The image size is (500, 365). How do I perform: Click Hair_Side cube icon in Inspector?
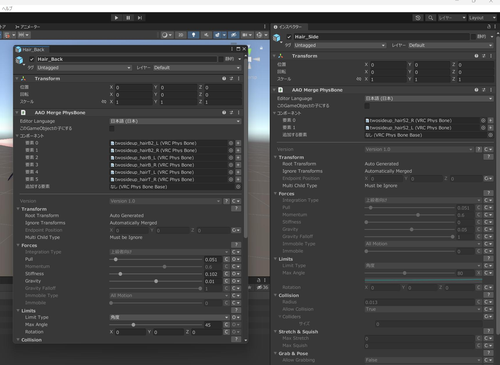[277, 38]
